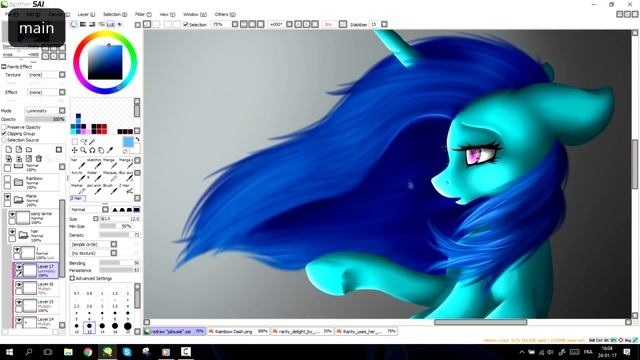Viewport: 640px width, 360px height.
Task: Choose the Marker brush tool
Action: (78, 188)
